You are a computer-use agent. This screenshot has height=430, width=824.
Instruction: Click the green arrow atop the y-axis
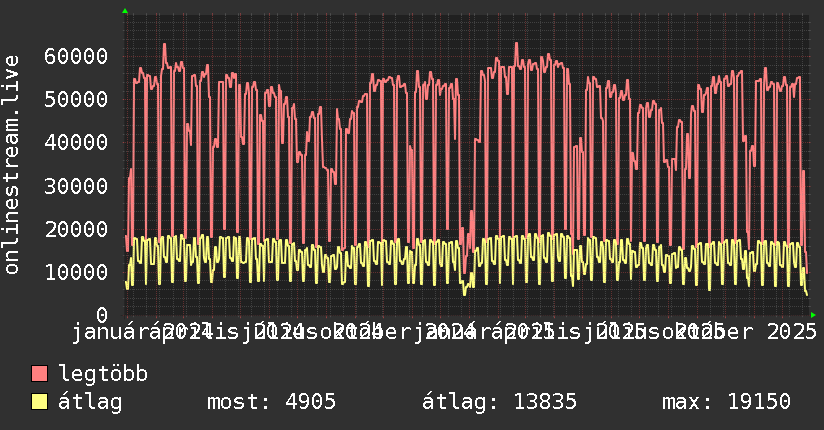124,11
